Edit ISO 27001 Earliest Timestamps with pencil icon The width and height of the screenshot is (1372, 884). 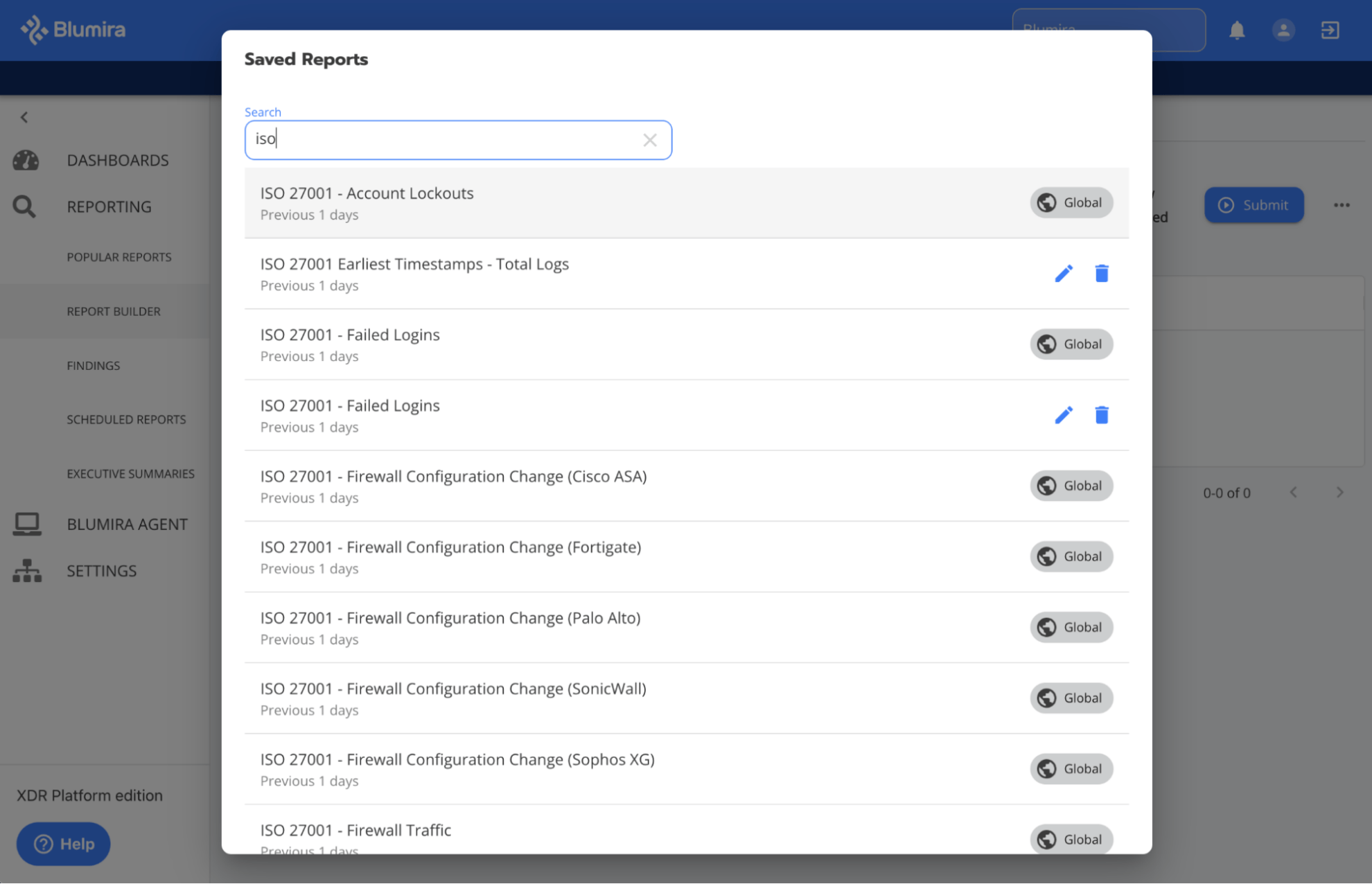[x=1064, y=273]
